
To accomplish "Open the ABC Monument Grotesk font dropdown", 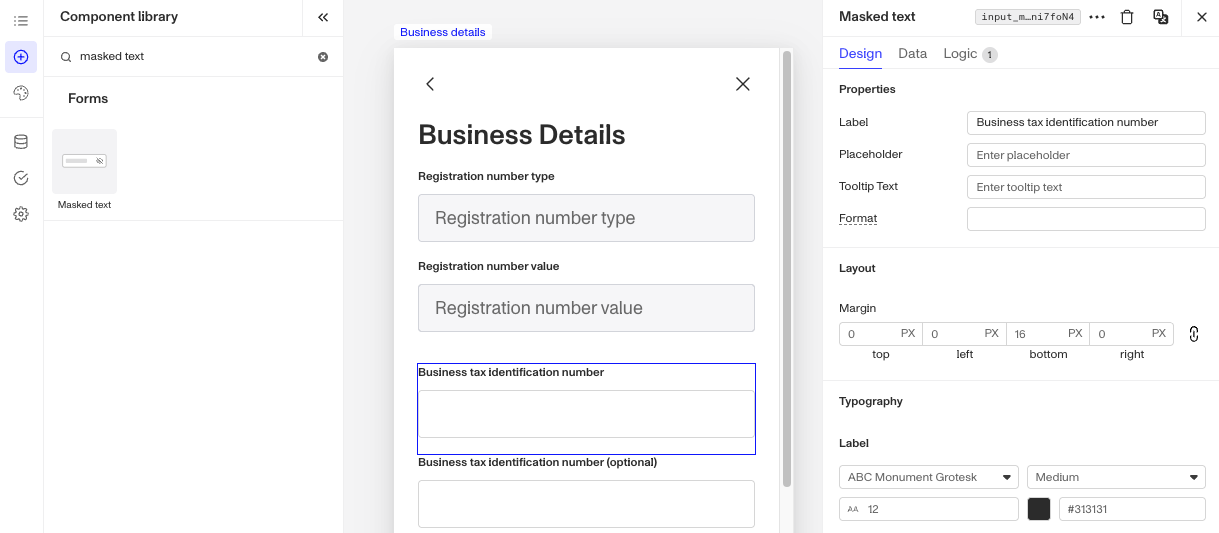I will 929,477.
